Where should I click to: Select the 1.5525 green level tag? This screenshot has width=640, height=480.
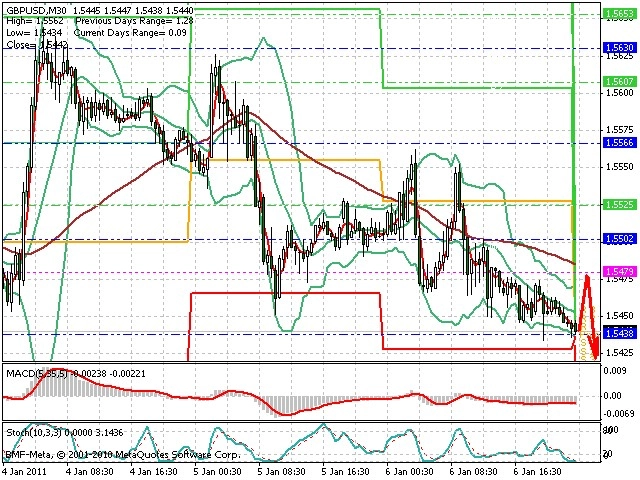click(619, 204)
